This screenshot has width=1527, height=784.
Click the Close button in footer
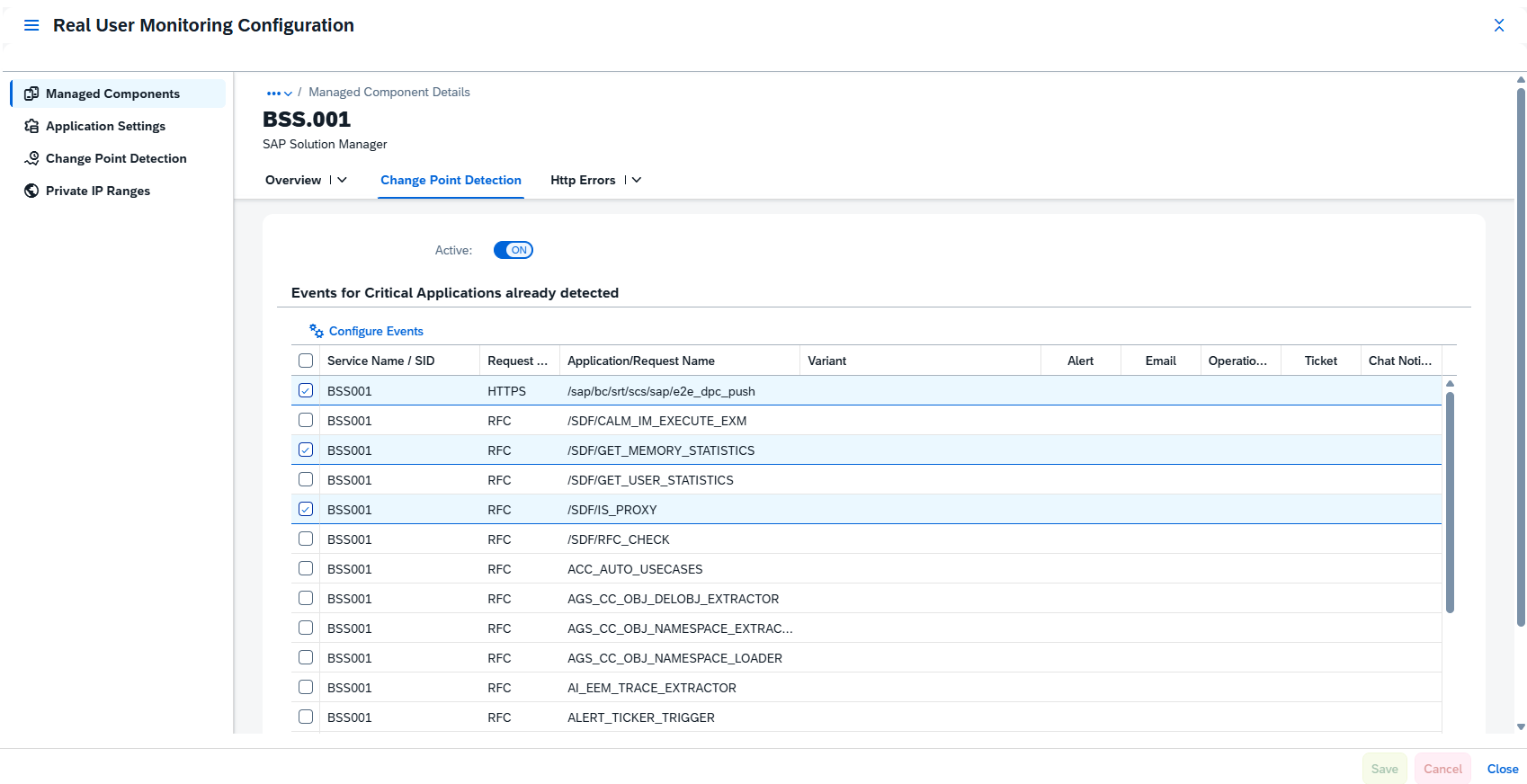[1502, 769]
